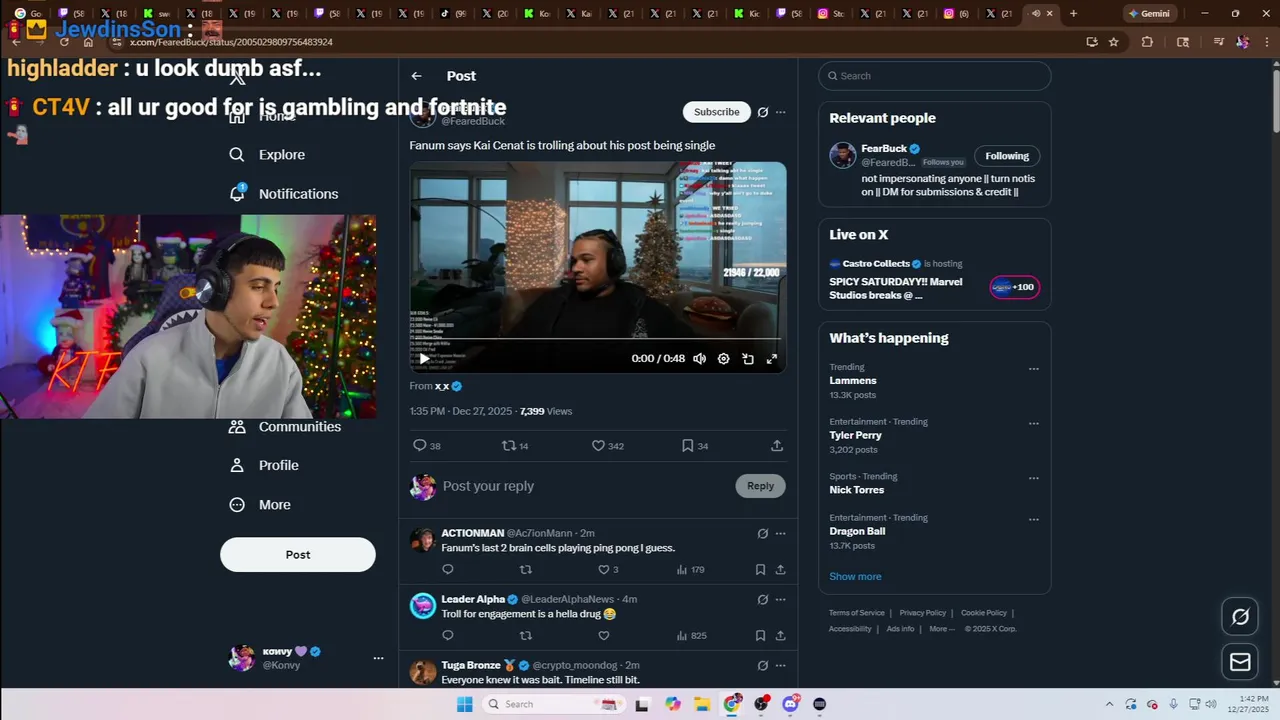Image resolution: width=1280 pixels, height=720 pixels.
Task: Toggle picture-in-picture on the video
Action: [748, 359]
